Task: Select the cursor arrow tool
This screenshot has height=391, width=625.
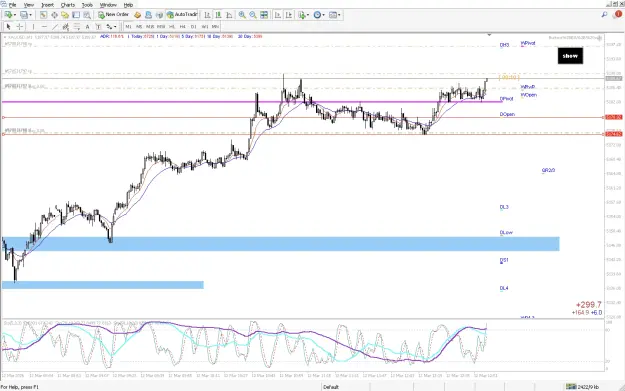Action: pos(8,27)
